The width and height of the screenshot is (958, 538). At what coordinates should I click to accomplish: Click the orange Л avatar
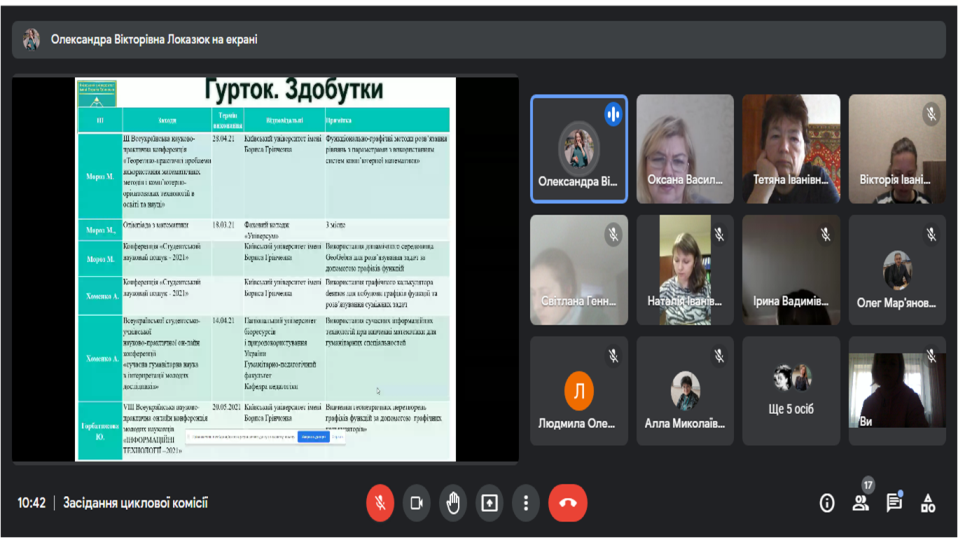(579, 390)
